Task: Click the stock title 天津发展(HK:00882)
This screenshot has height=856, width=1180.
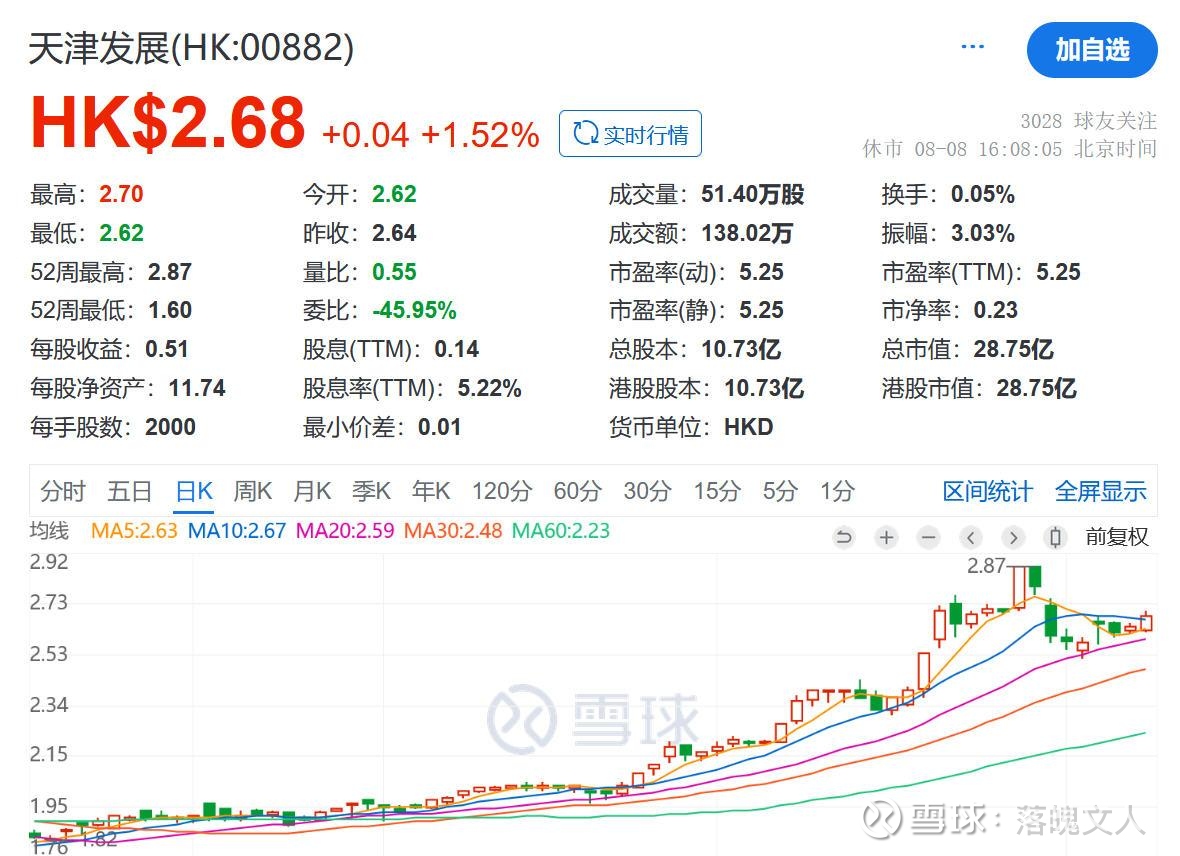Action: 191,49
